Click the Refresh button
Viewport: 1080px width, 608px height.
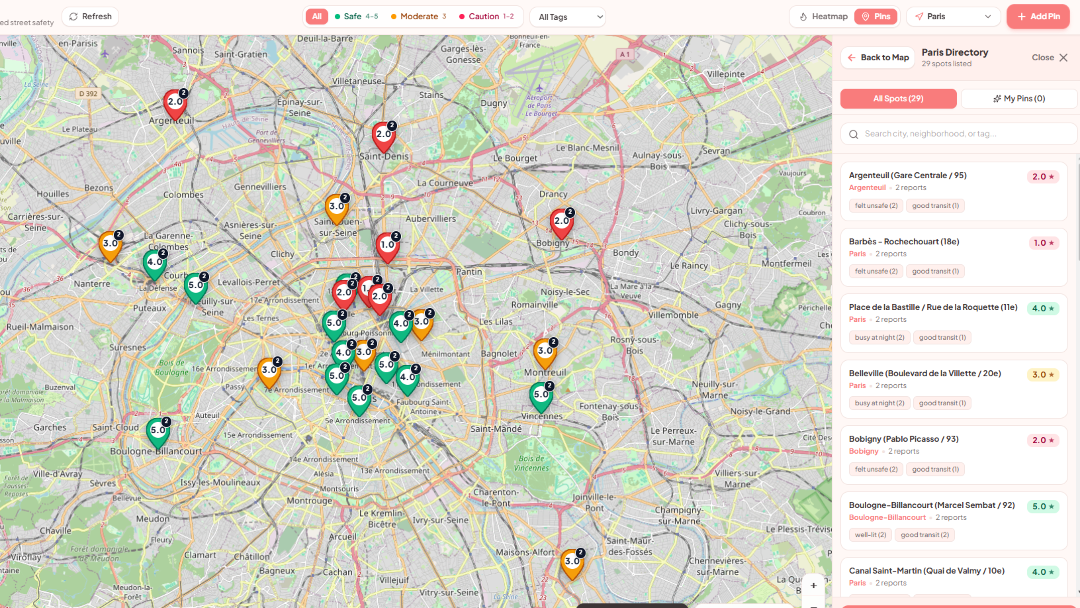(90, 17)
